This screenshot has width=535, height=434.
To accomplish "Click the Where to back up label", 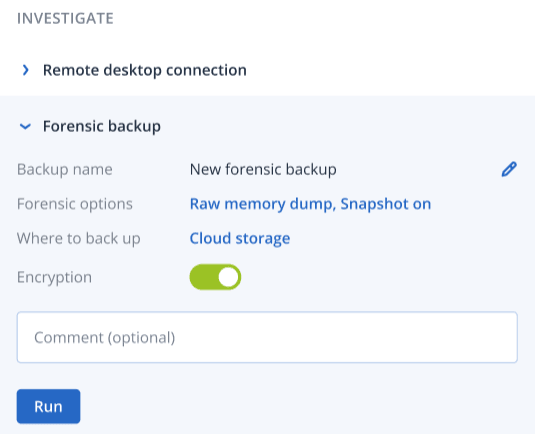I will point(79,238).
